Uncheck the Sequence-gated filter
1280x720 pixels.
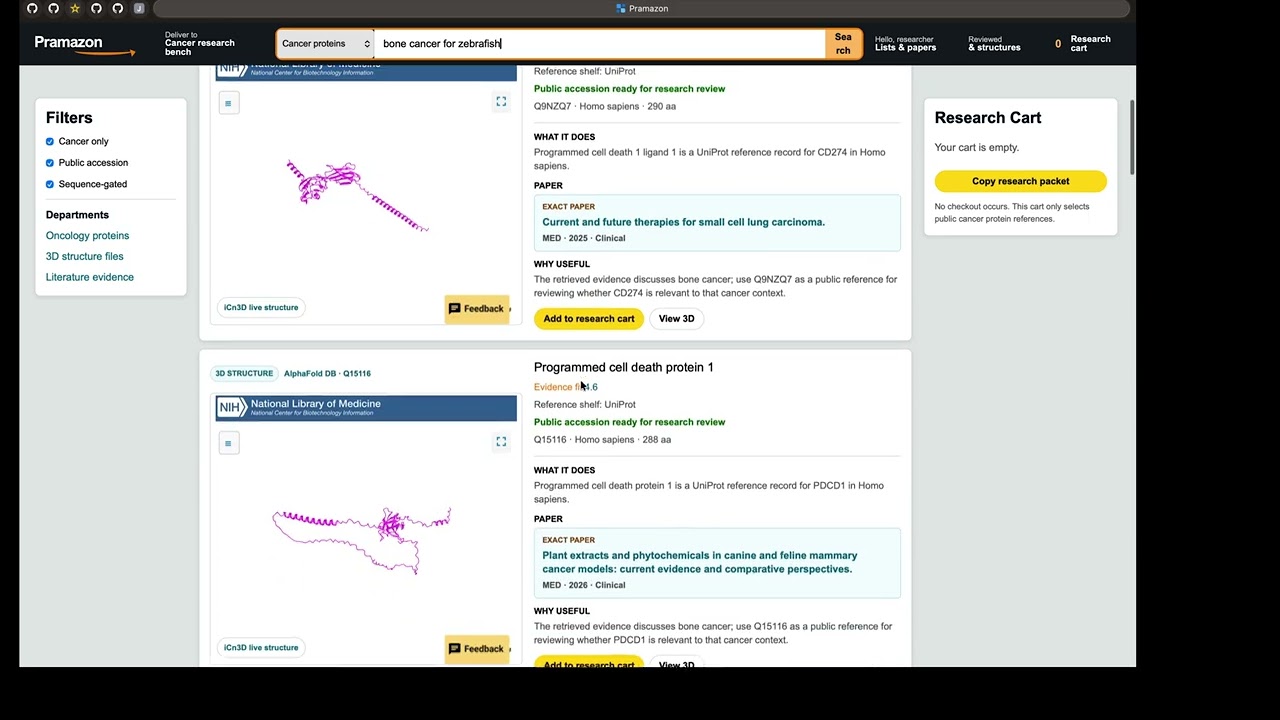(x=50, y=184)
